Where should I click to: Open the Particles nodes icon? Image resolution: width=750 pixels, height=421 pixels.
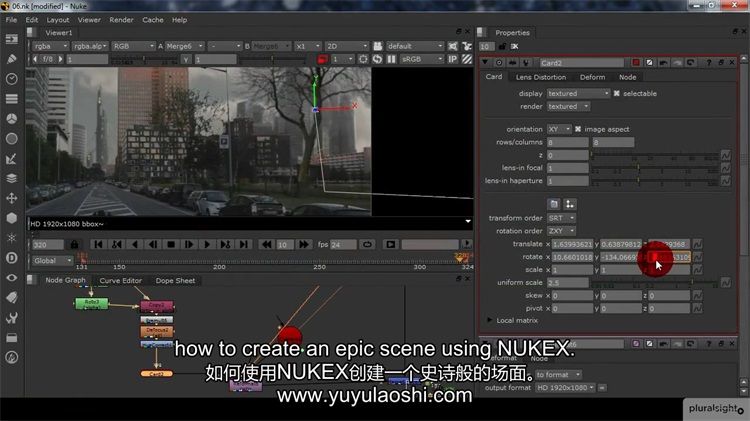pos(12,238)
